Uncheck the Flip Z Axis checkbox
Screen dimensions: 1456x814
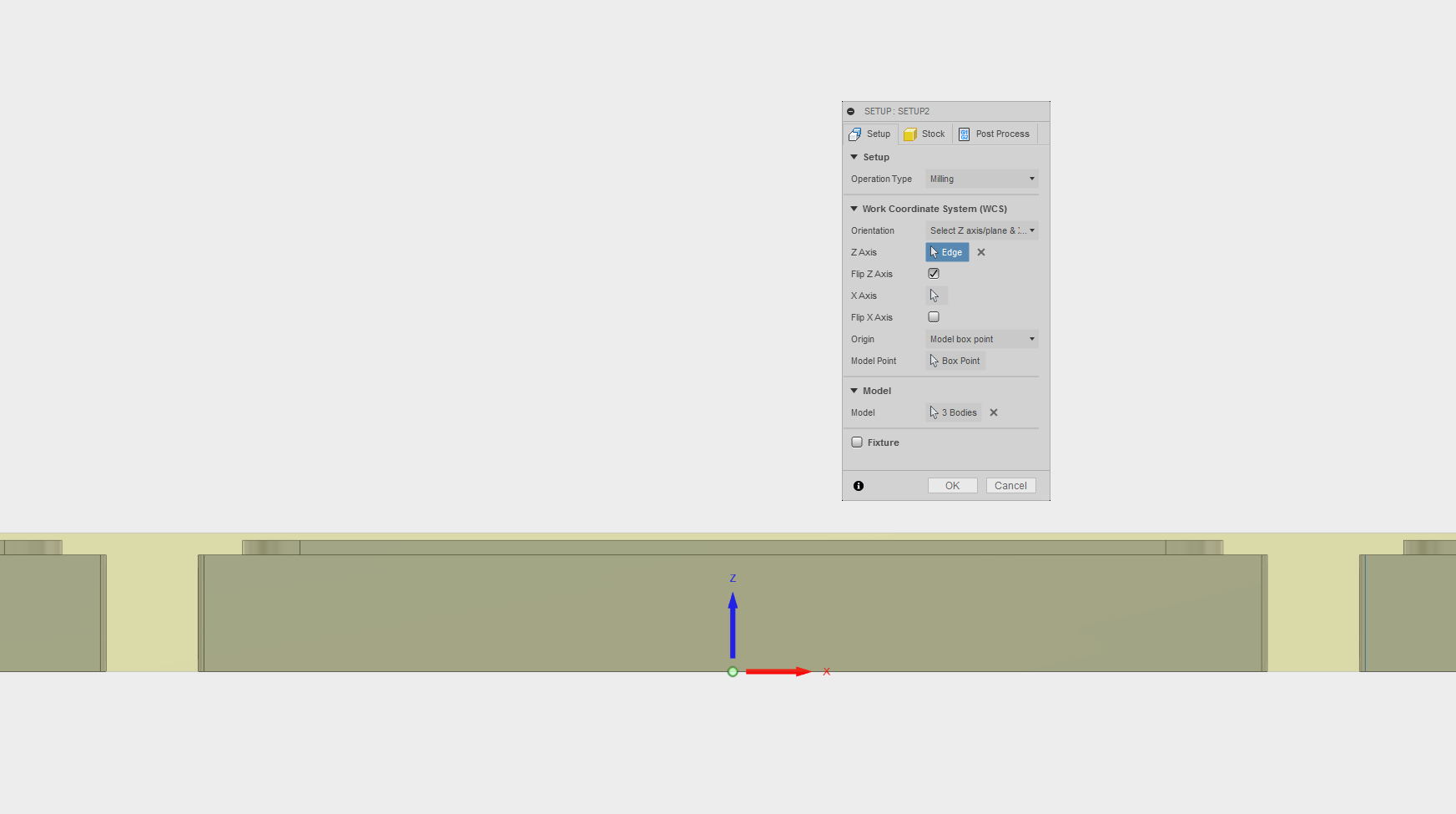934,273
